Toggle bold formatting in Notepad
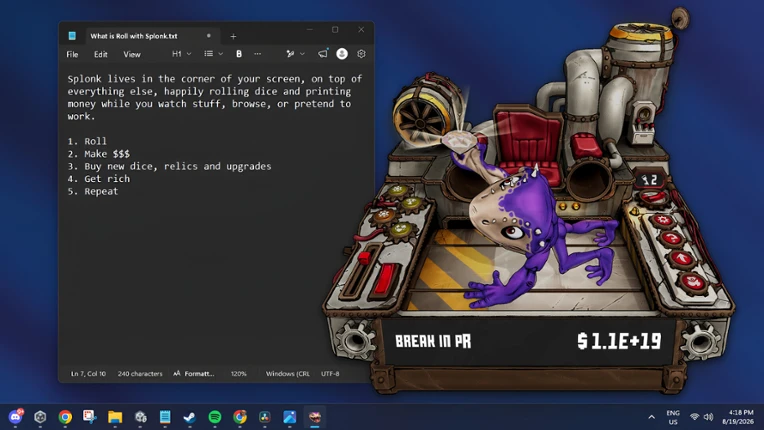 pyautogui.click(x=239, y=54)
